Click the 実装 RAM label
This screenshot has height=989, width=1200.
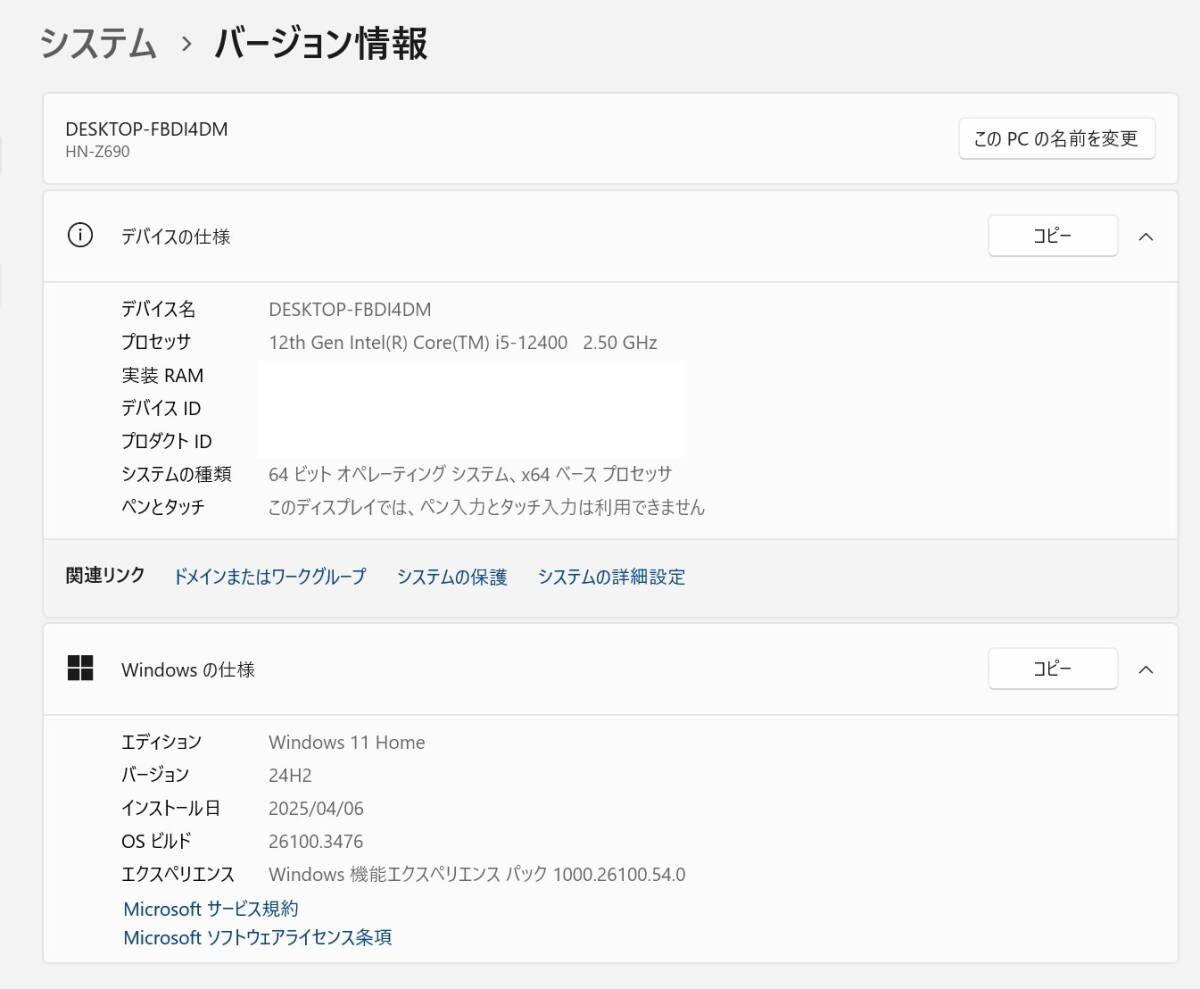(162, 375)
